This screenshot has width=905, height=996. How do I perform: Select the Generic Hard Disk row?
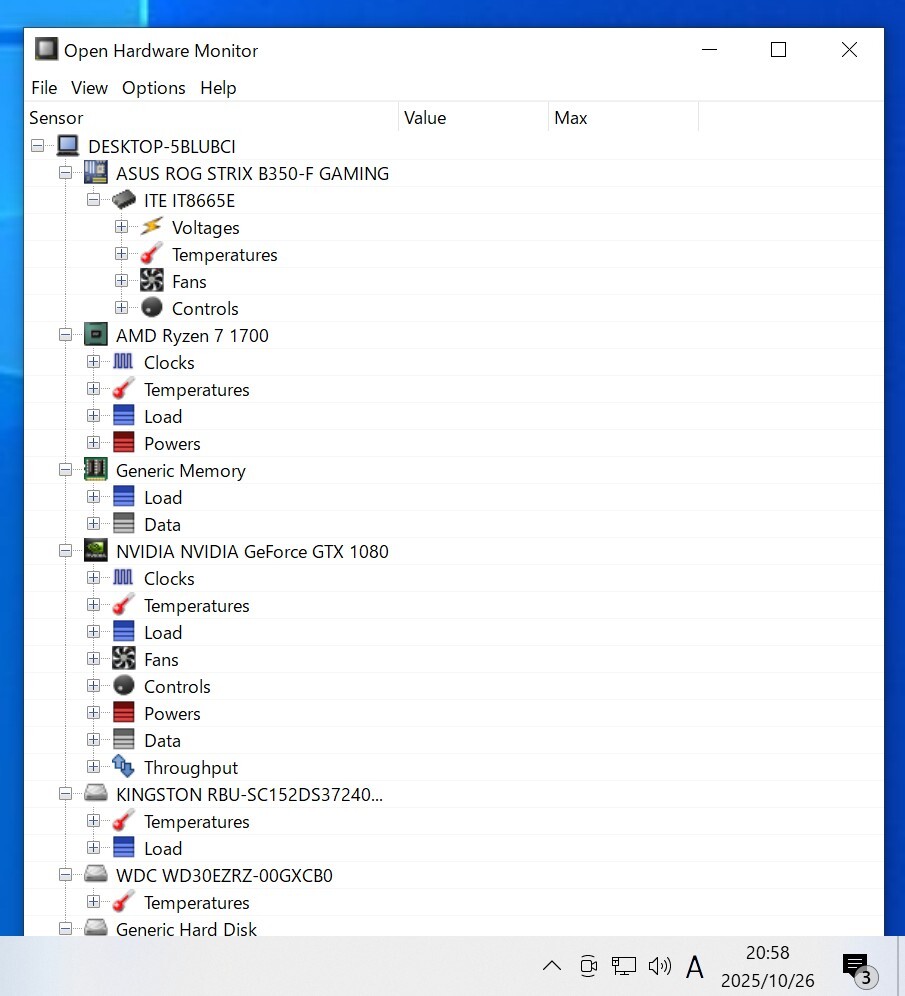tap(453, 929)
